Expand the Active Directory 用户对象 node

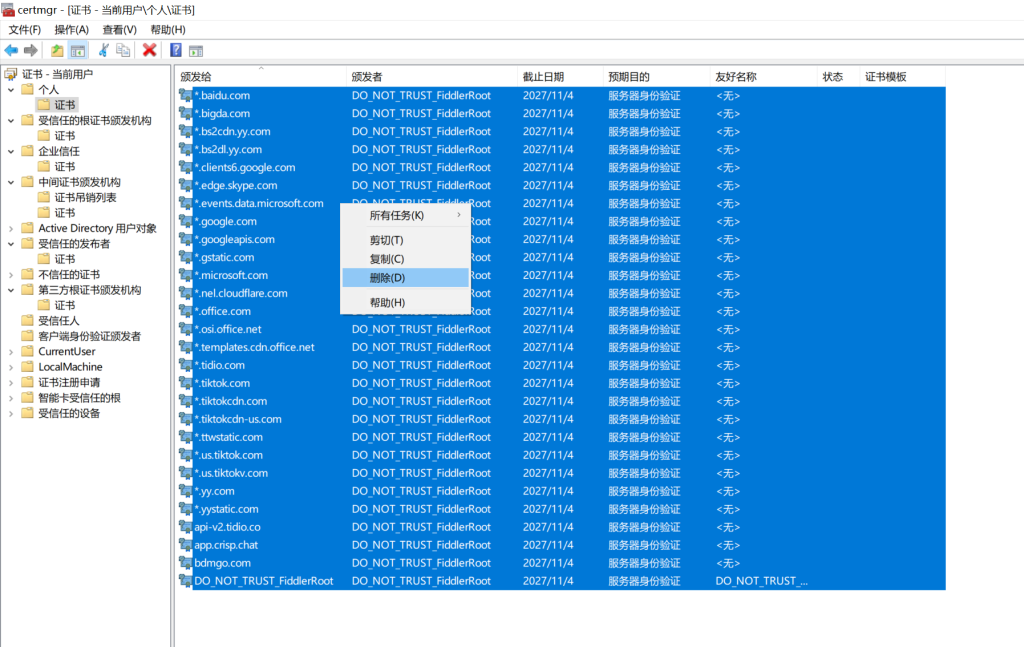click(11, 229)
